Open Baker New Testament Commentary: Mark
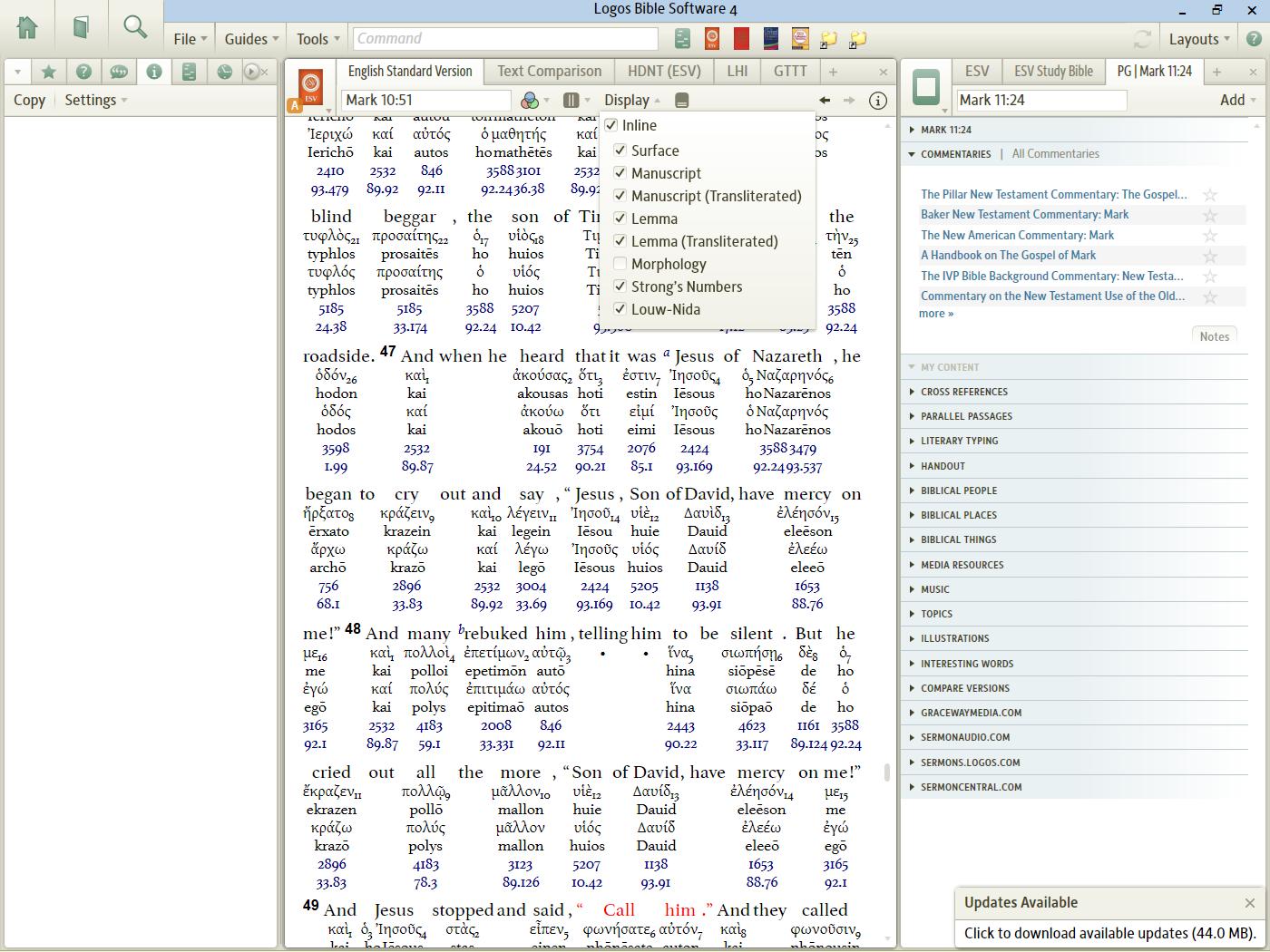The height and width of the screenshot is (952, 1270). tap(1024, 214)
